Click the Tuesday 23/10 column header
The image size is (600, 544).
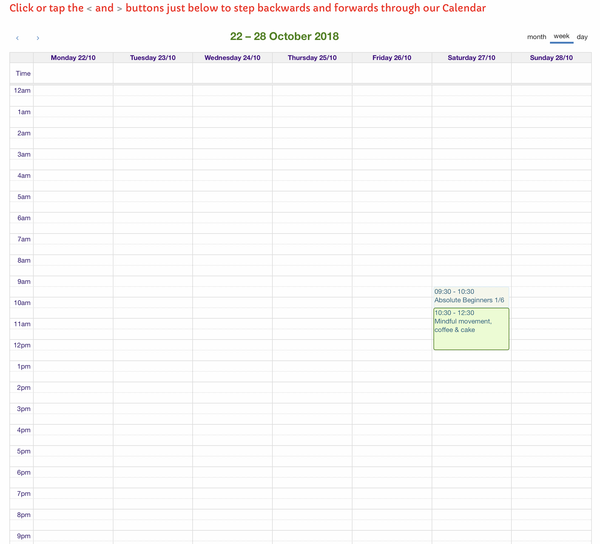[x=153, y=58]
